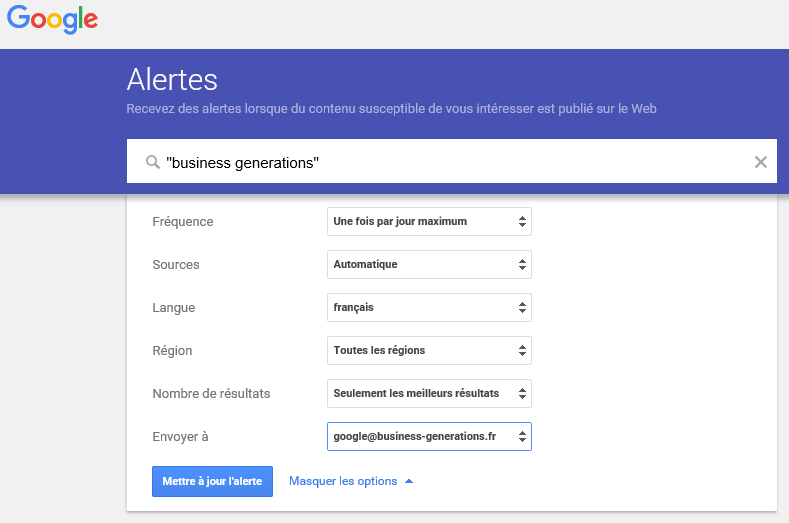This screenshot has height=523, width=789.
Task: Click the Google logo
Action: pos(52,20)
